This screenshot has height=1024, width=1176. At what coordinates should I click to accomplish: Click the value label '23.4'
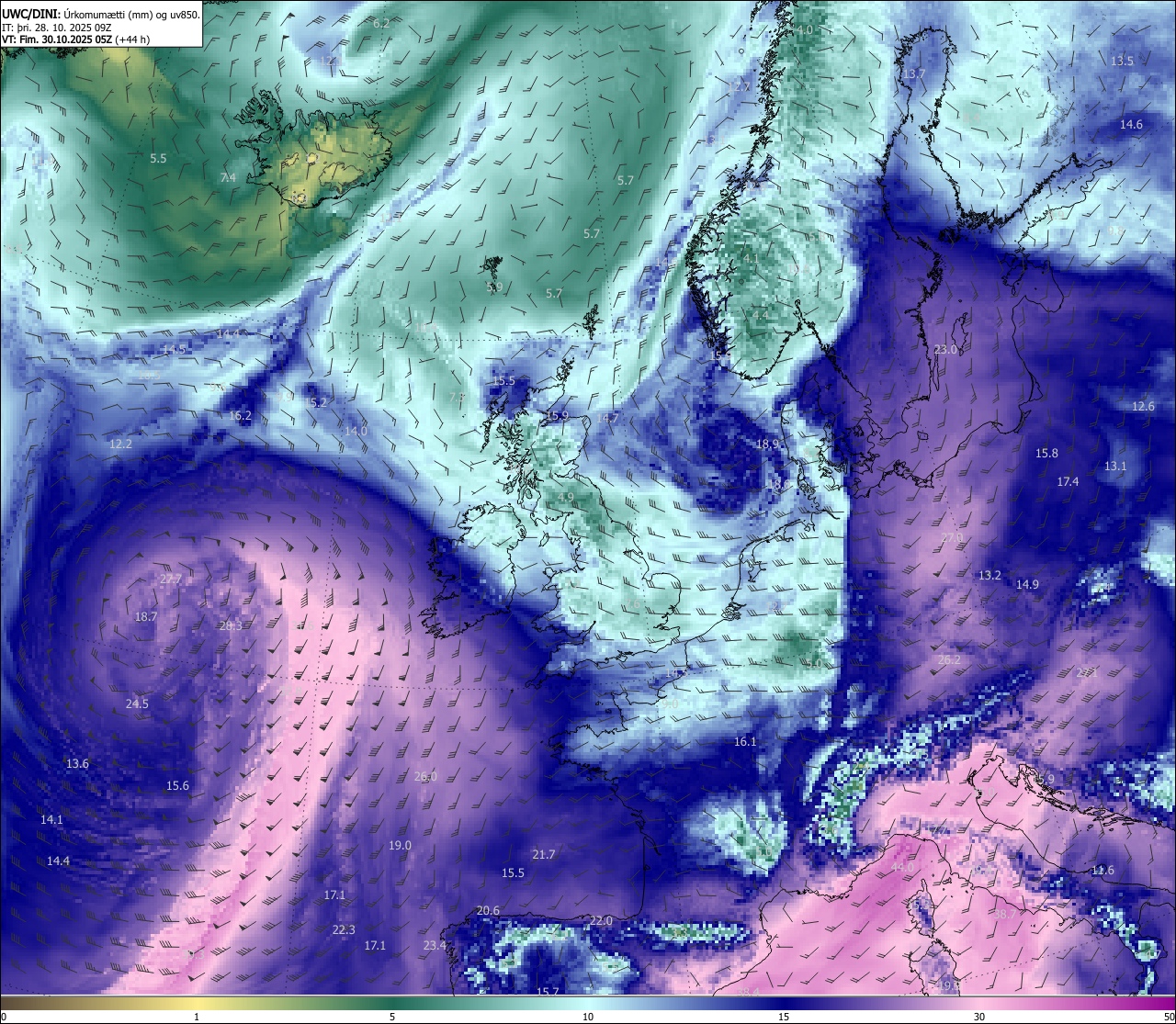coord(435,945)
